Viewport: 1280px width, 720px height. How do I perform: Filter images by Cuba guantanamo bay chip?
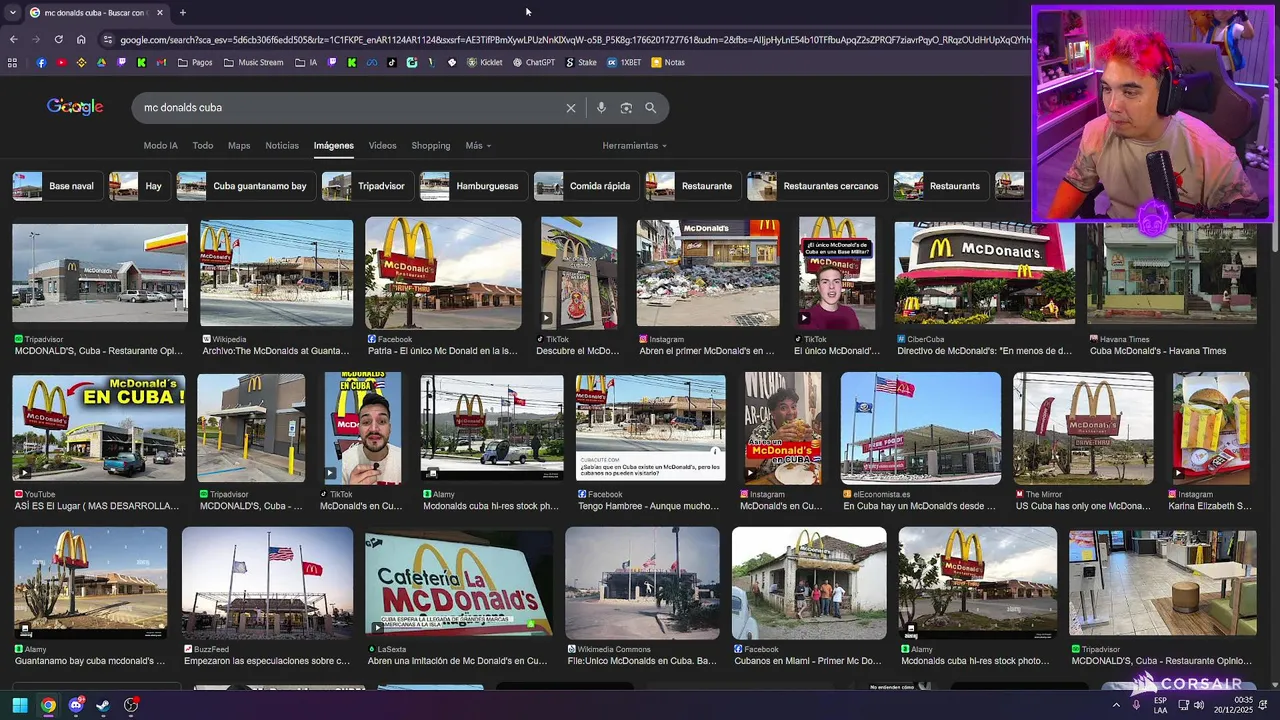(246, 186)
